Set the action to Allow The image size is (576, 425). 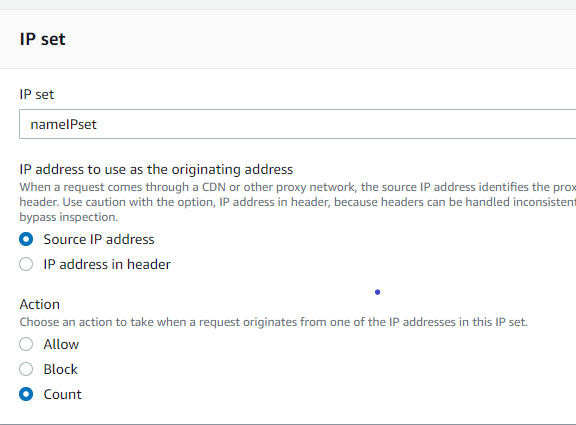tap(26, 344)
